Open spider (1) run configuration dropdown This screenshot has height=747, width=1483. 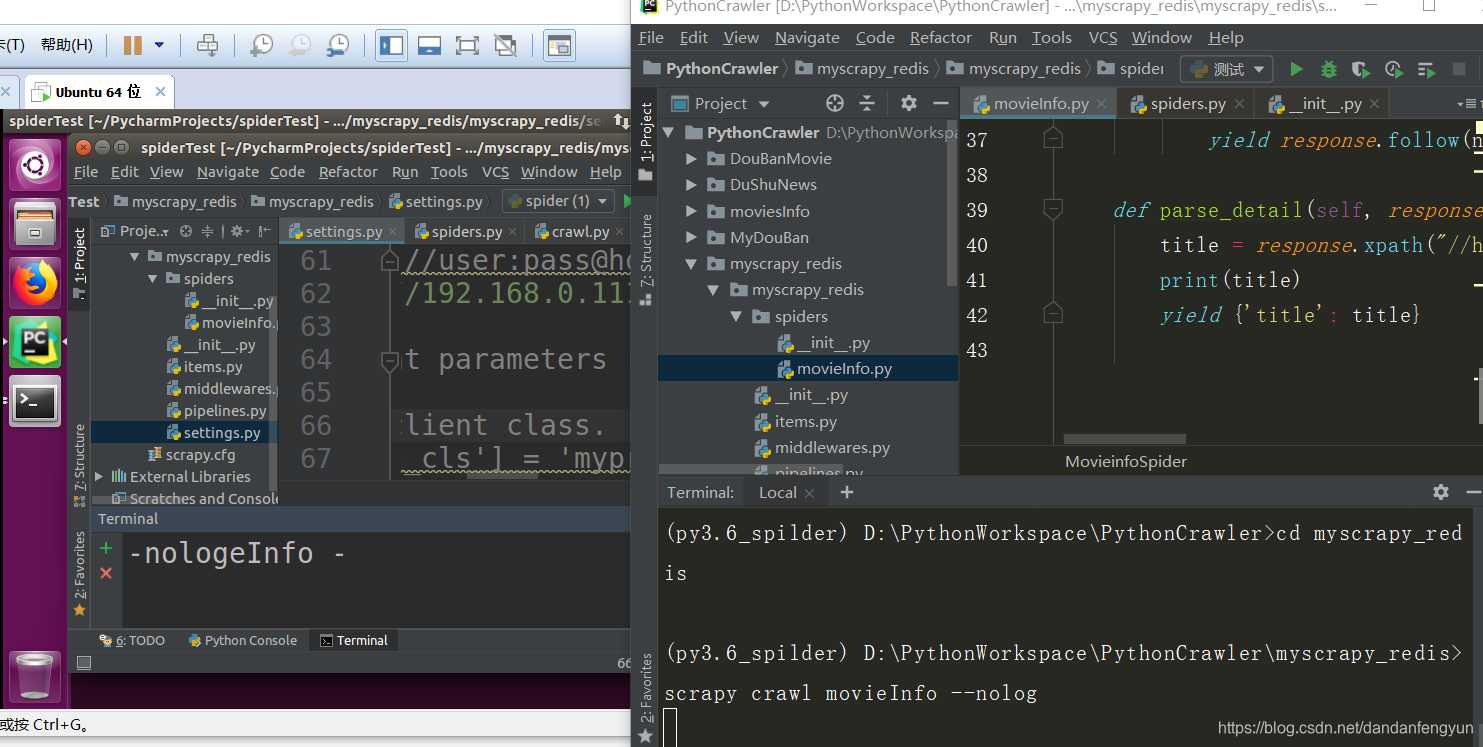[558, 201]
